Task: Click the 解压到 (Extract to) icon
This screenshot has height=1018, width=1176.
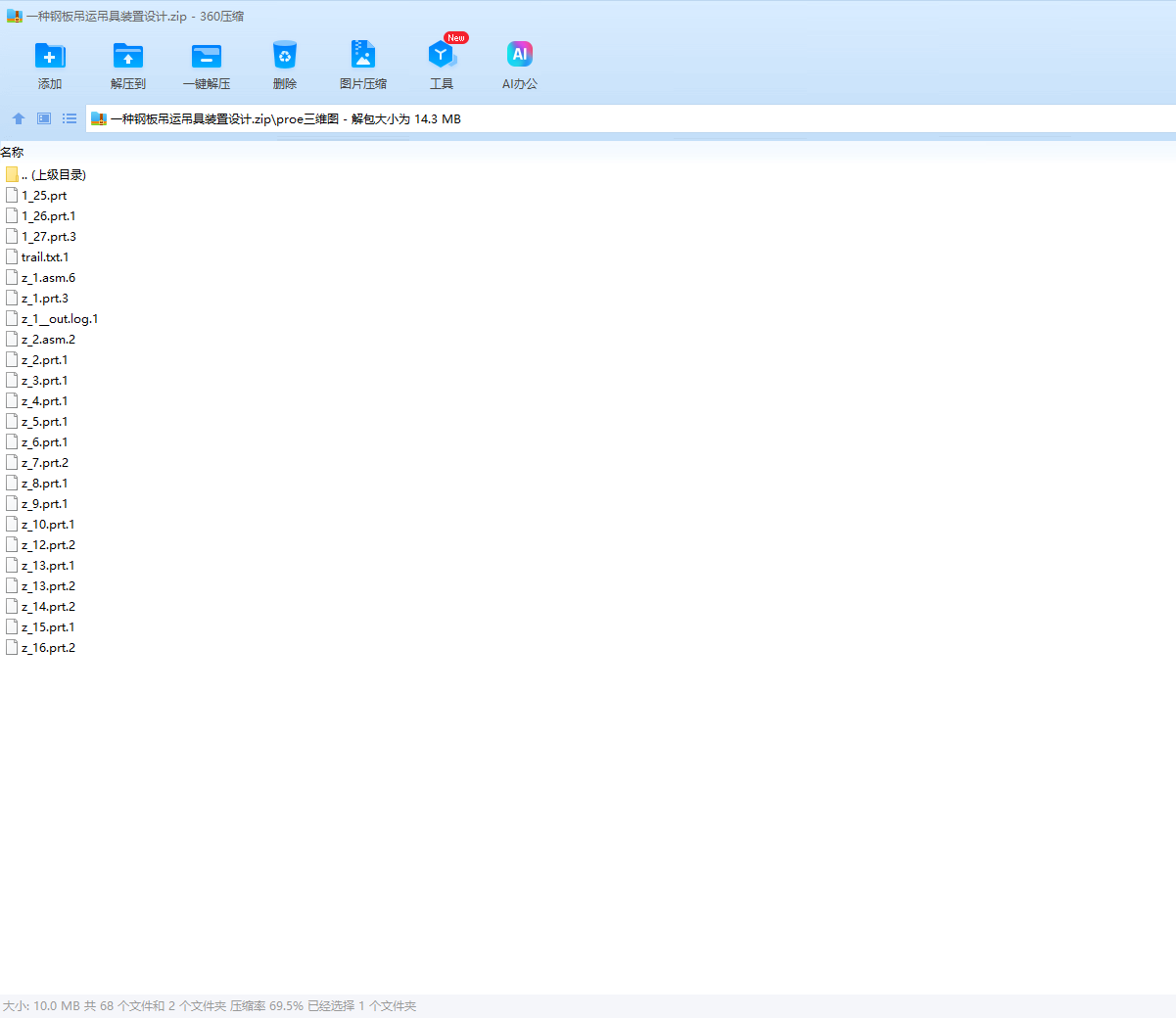Action: pos(128,56)
